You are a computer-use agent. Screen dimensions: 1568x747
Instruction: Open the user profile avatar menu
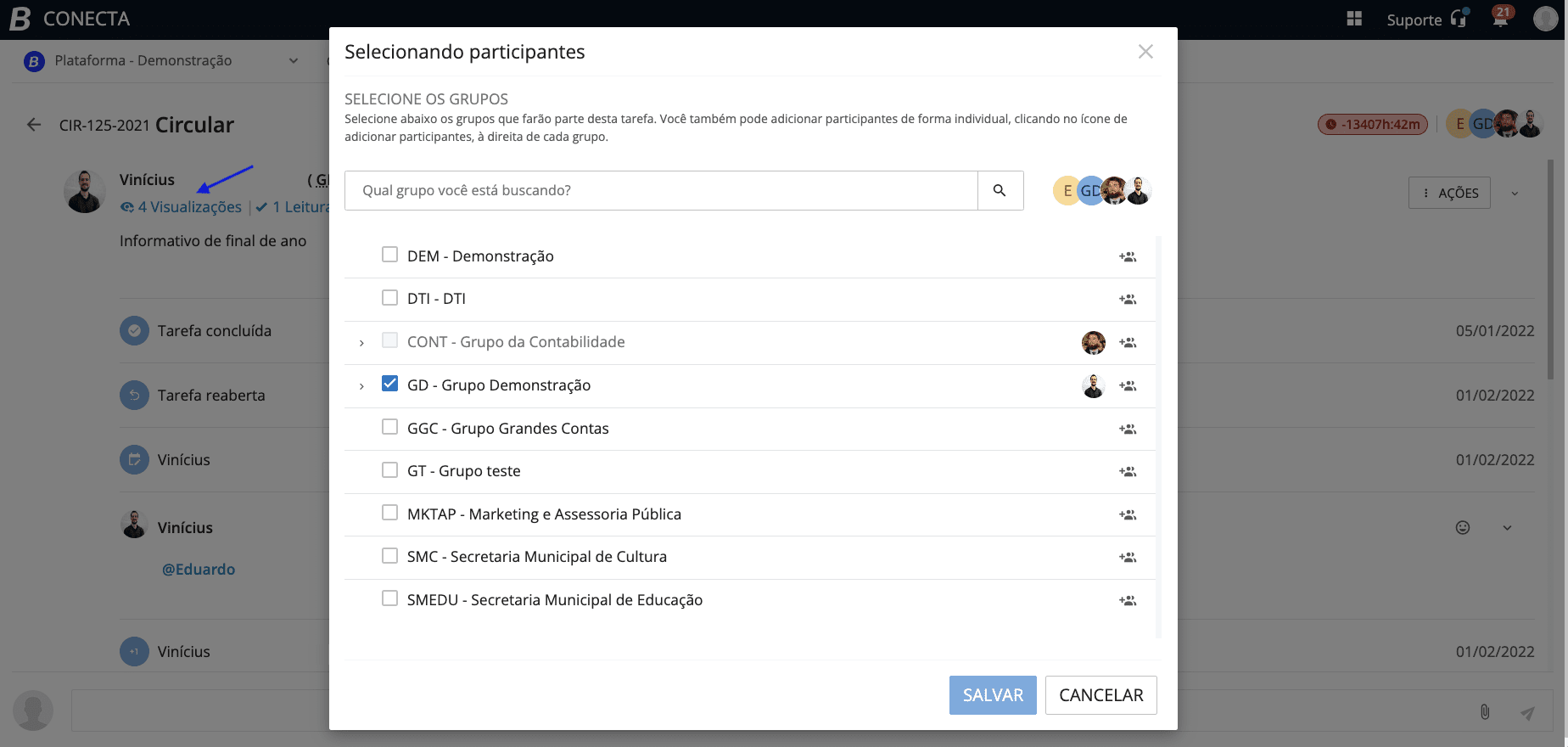coord(1545,19)
